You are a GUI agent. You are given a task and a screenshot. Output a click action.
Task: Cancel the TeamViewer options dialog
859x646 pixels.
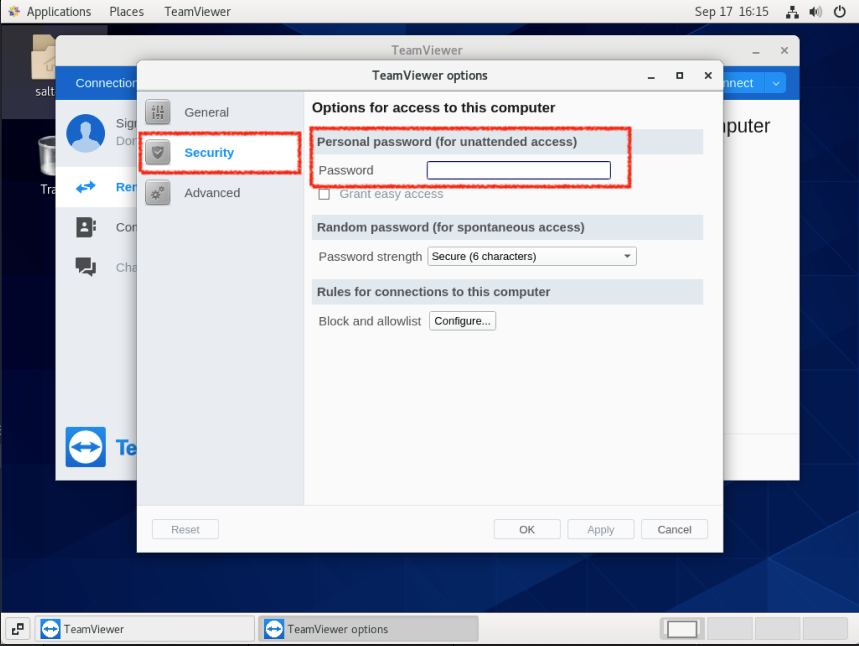click(674, 529)
